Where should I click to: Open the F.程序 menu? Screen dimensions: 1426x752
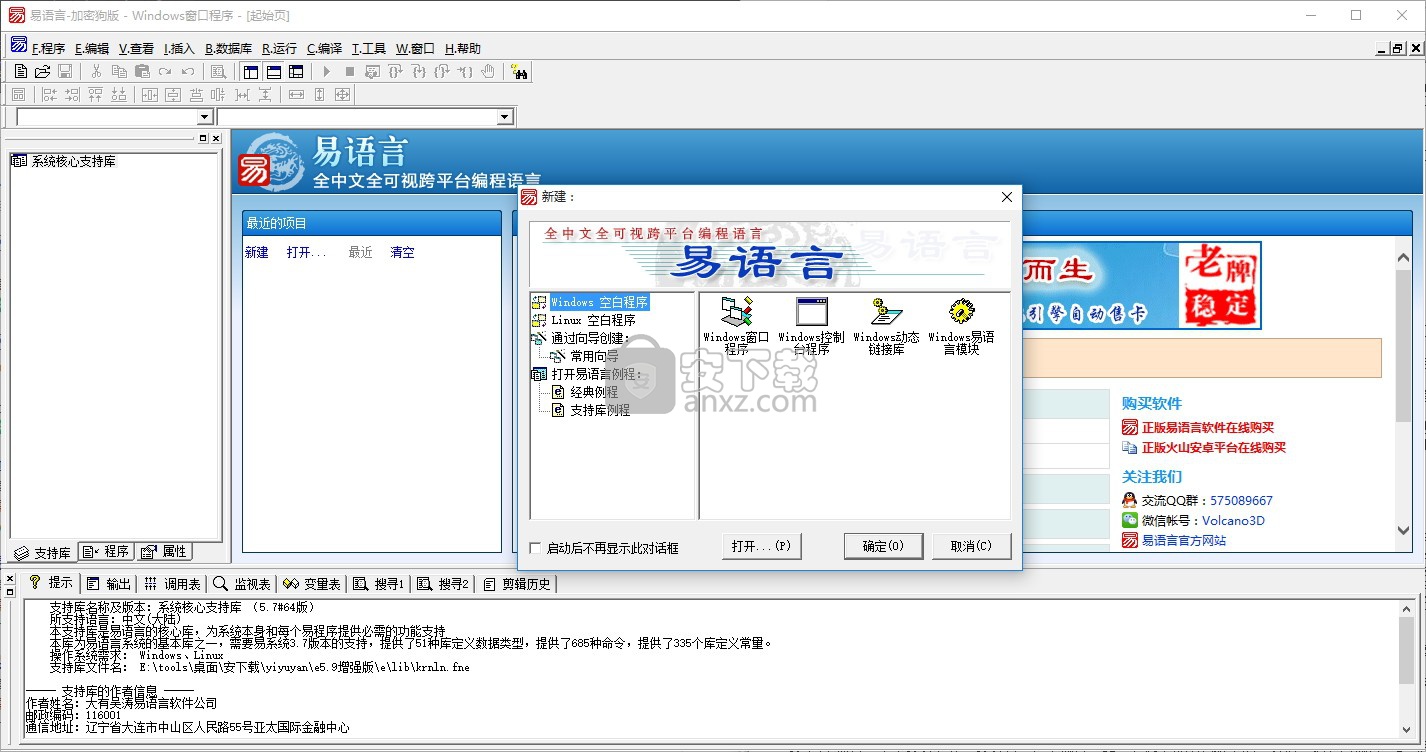click(x=48, y=48)
